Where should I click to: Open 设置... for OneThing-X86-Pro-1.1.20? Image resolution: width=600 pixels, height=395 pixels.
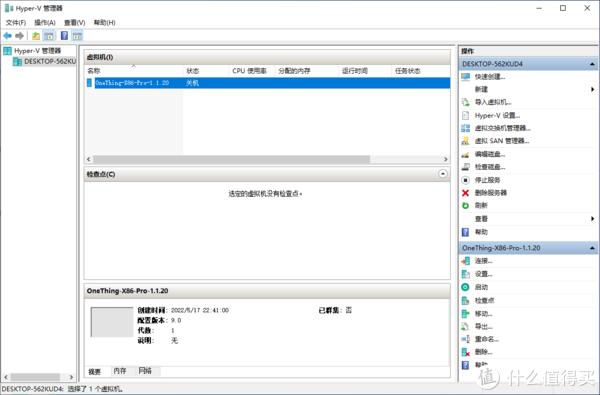pos(484,274)
